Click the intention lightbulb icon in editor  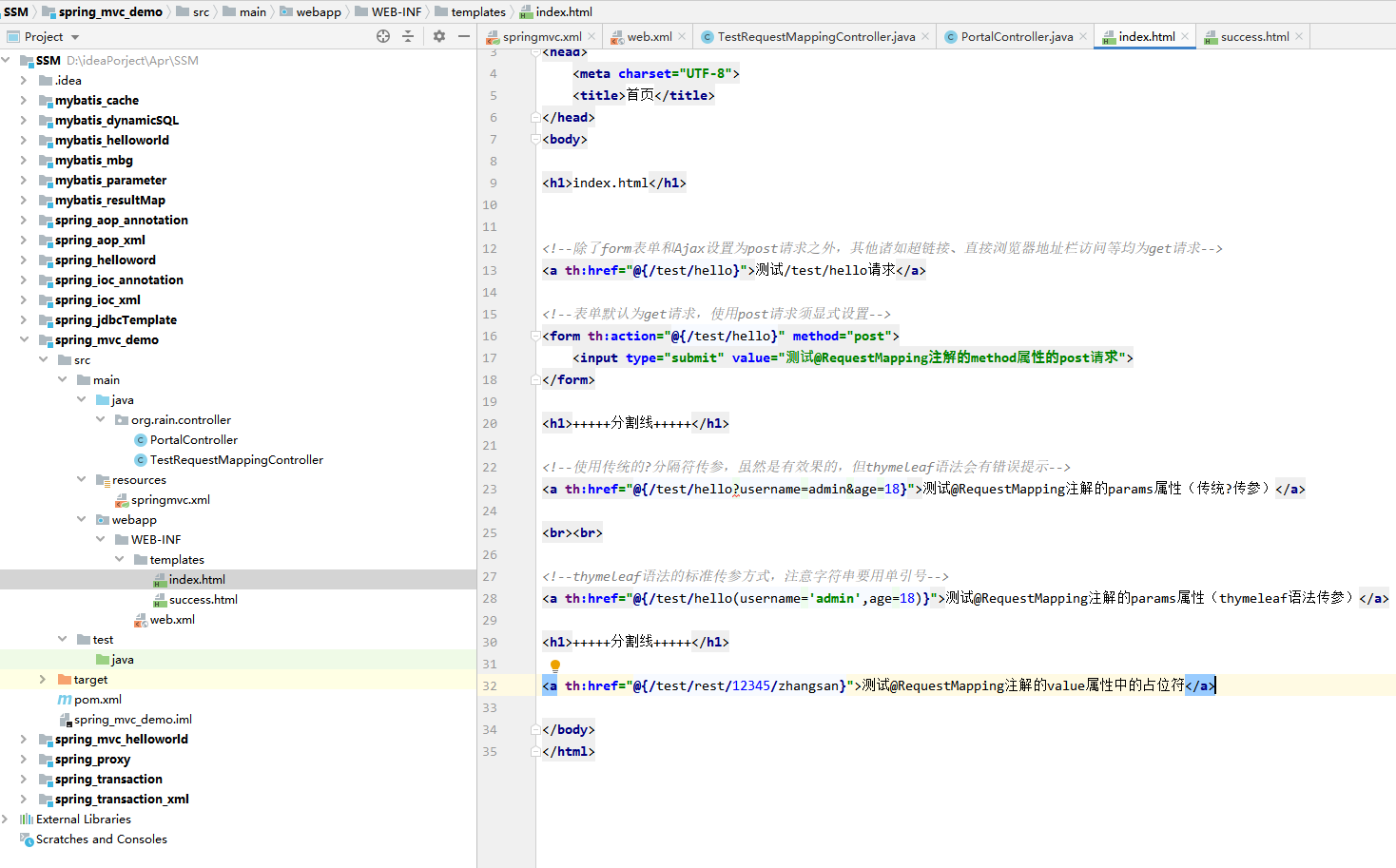coord(555,665)
